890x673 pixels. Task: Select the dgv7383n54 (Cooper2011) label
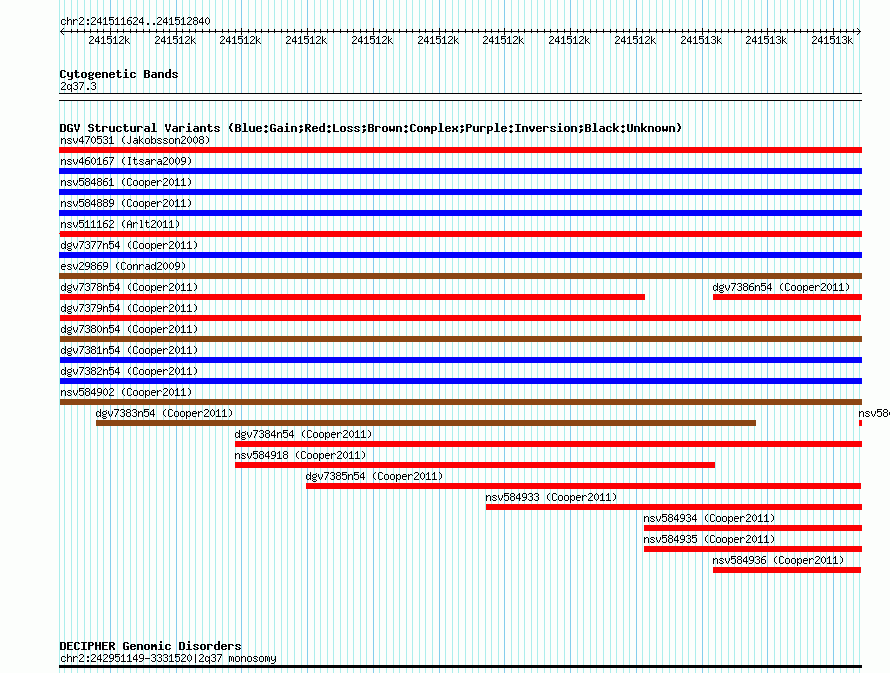point(164,413)
